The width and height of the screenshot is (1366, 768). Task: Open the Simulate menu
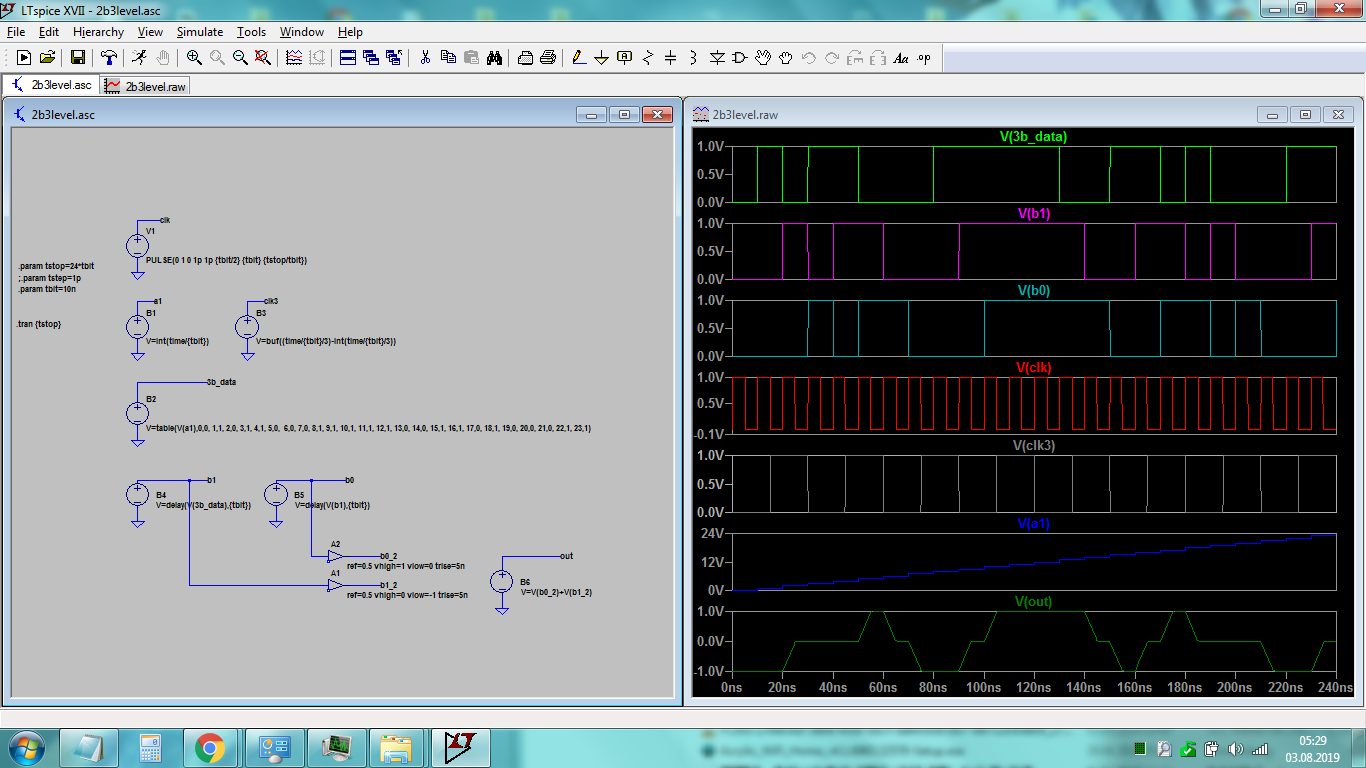pos(200,32)
